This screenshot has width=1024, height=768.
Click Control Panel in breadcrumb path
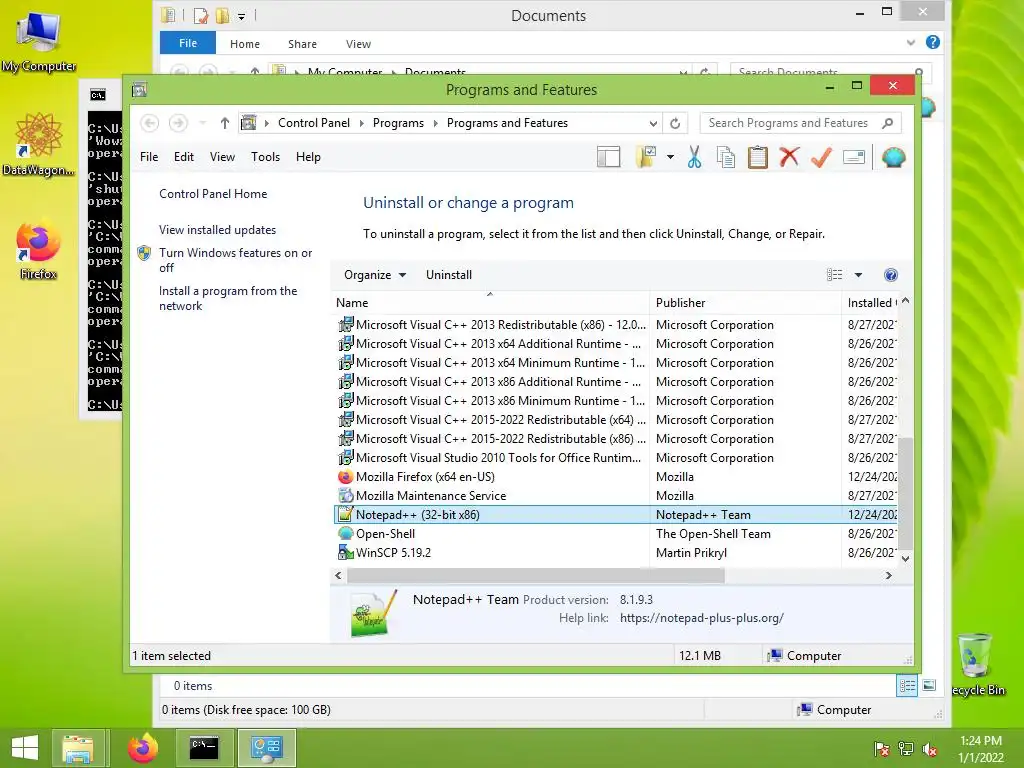tap(313, 123)
